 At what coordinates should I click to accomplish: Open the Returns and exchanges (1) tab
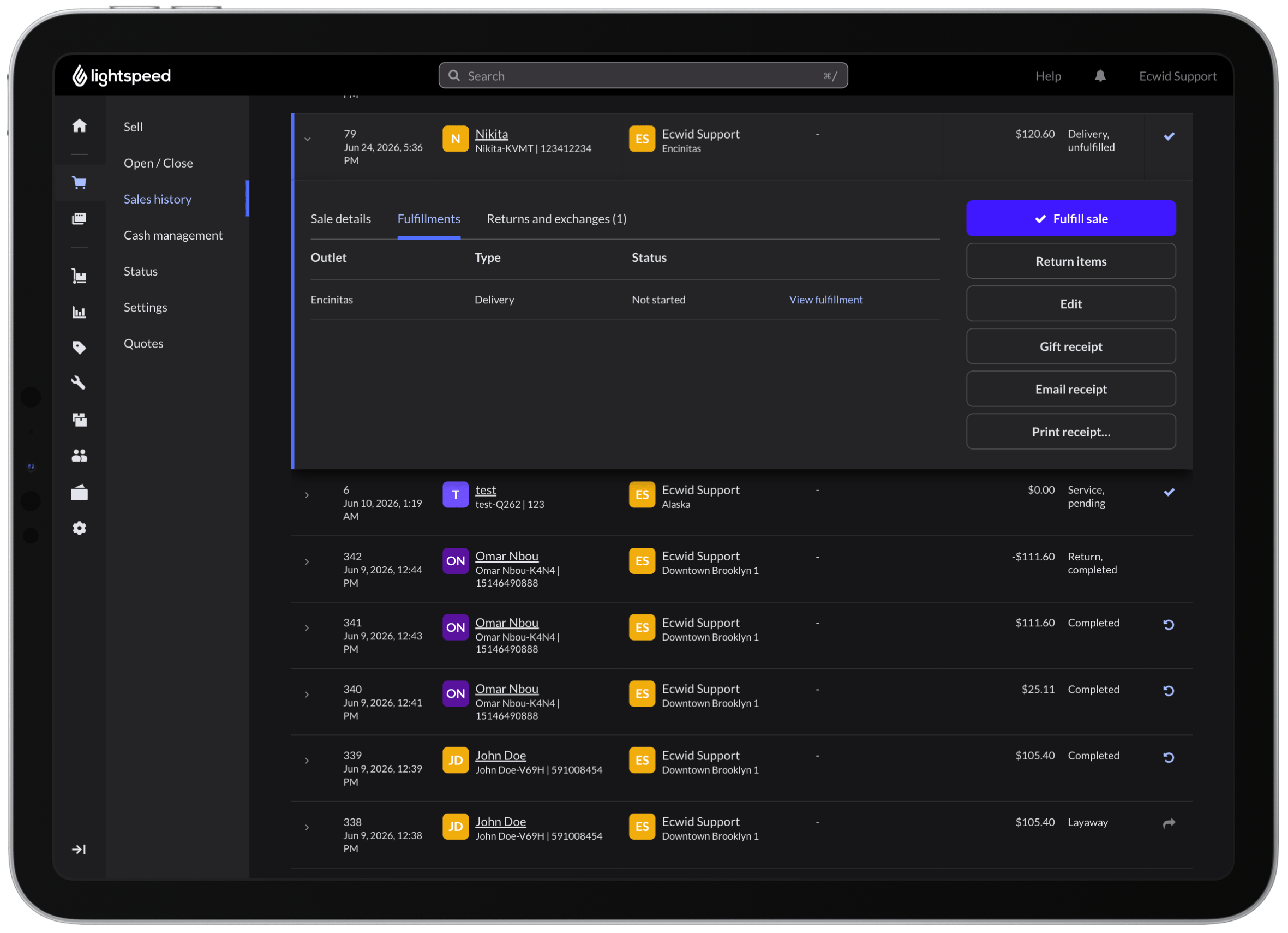coord(556,219)
